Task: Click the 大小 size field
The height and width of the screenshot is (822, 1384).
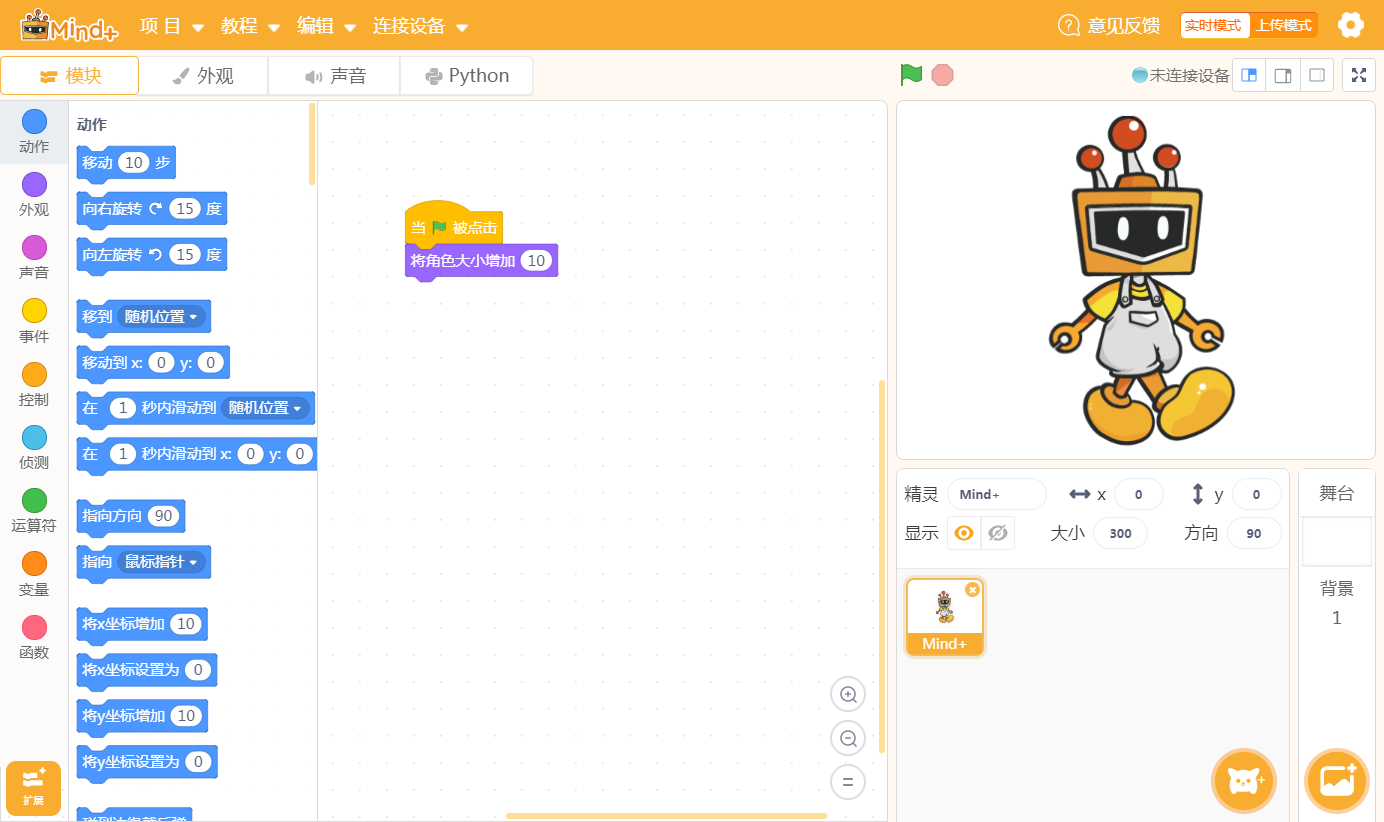Action: click(x=1121, y=533)
